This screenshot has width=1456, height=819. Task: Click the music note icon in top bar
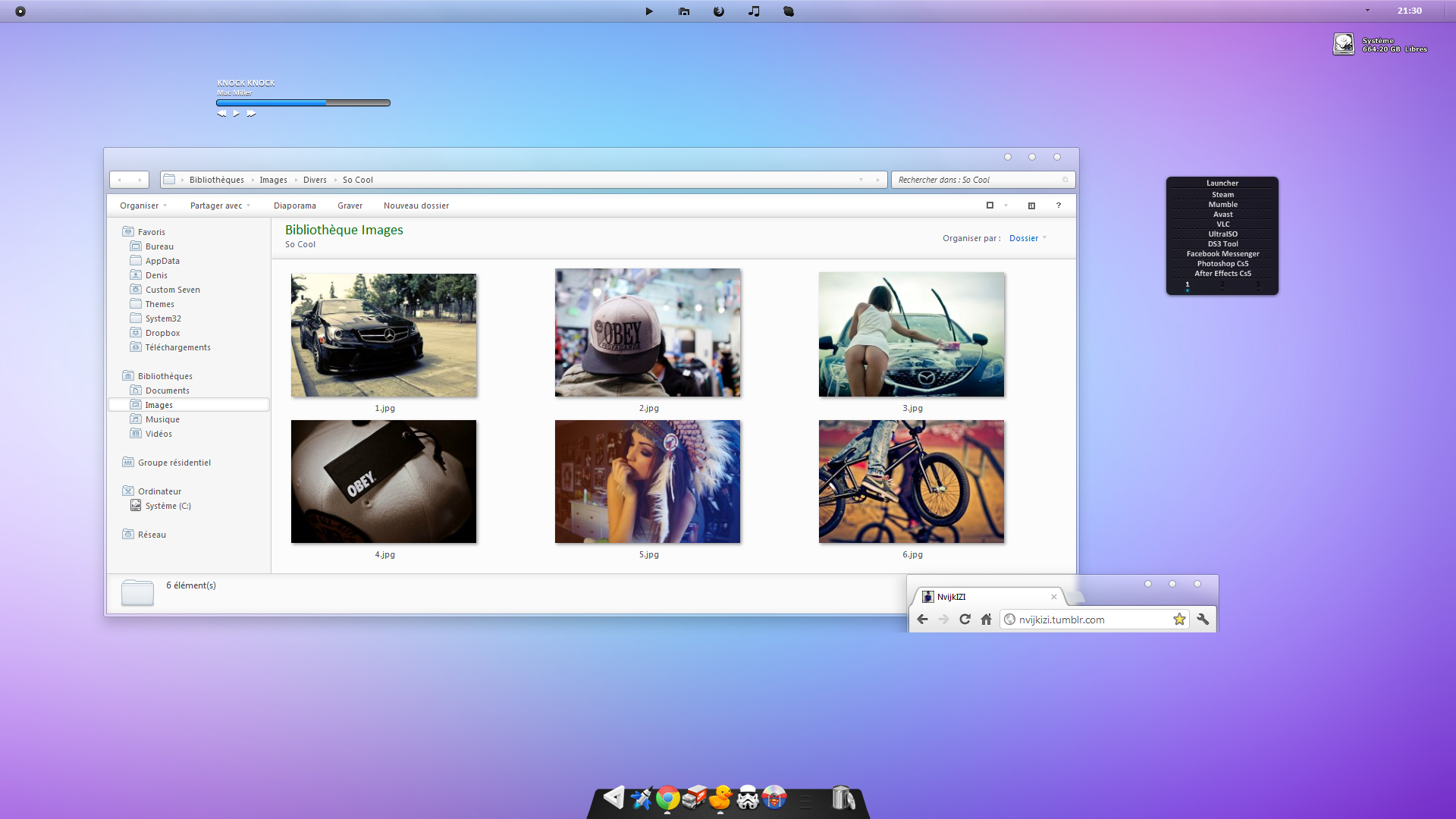click(754, 11)
